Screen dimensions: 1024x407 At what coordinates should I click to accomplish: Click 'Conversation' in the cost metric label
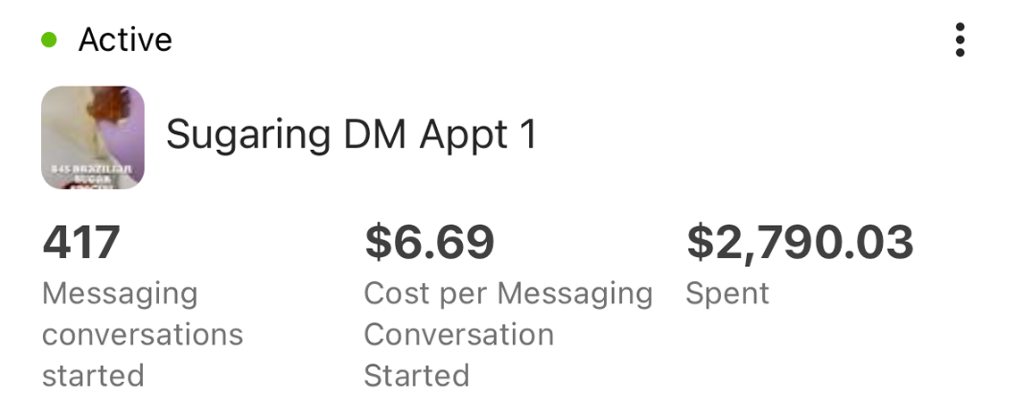(x=459, y=334)
